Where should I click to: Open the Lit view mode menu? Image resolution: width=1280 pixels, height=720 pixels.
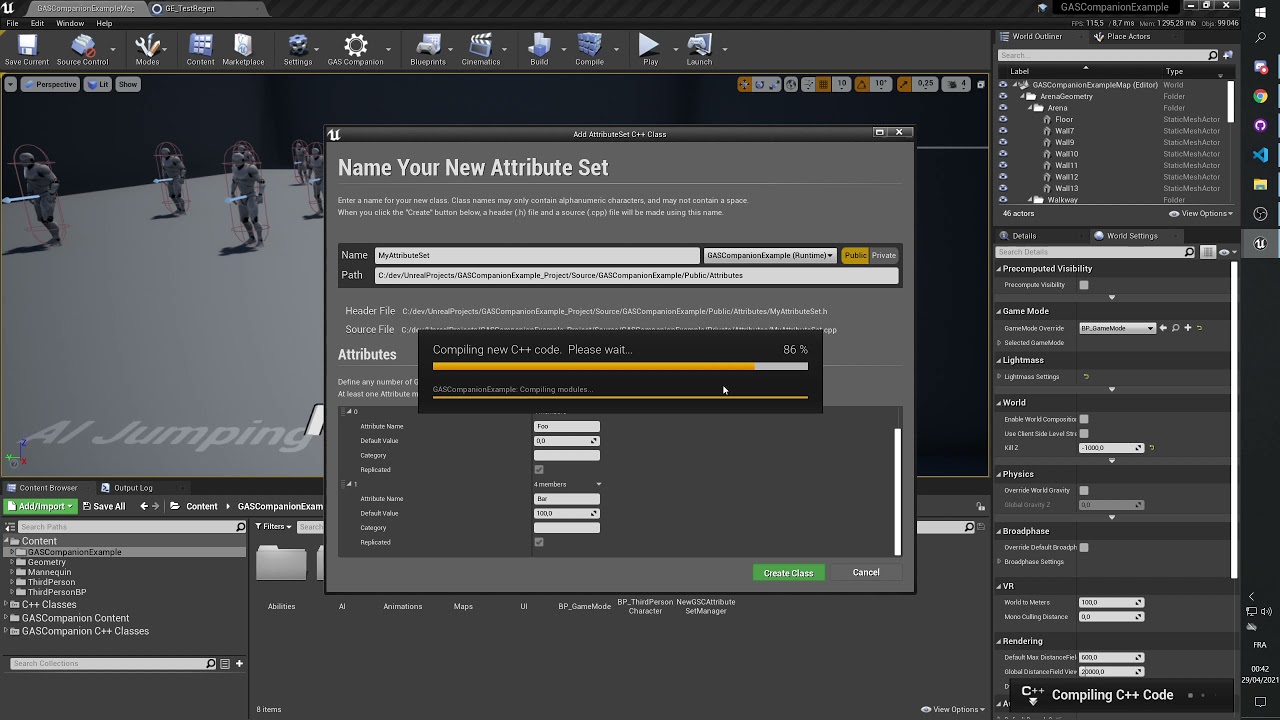[98, 84]
